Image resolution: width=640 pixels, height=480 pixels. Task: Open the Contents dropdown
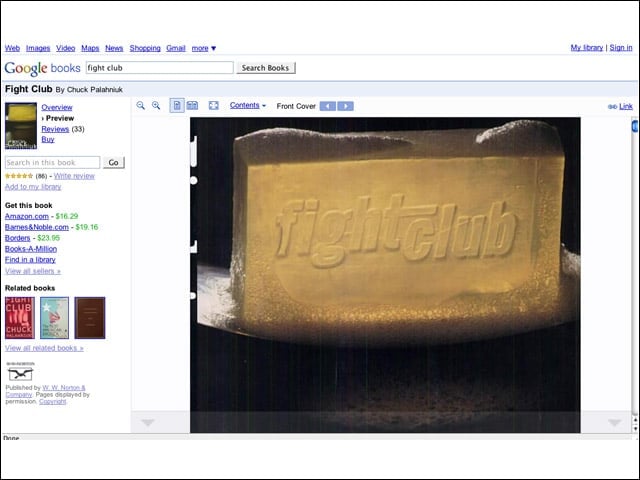[x=248, y=105]
